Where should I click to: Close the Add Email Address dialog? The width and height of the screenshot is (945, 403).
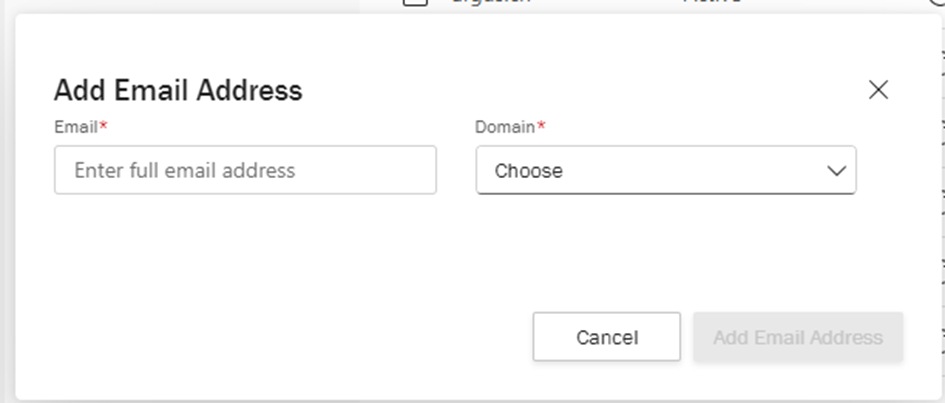tap(878, 90)
